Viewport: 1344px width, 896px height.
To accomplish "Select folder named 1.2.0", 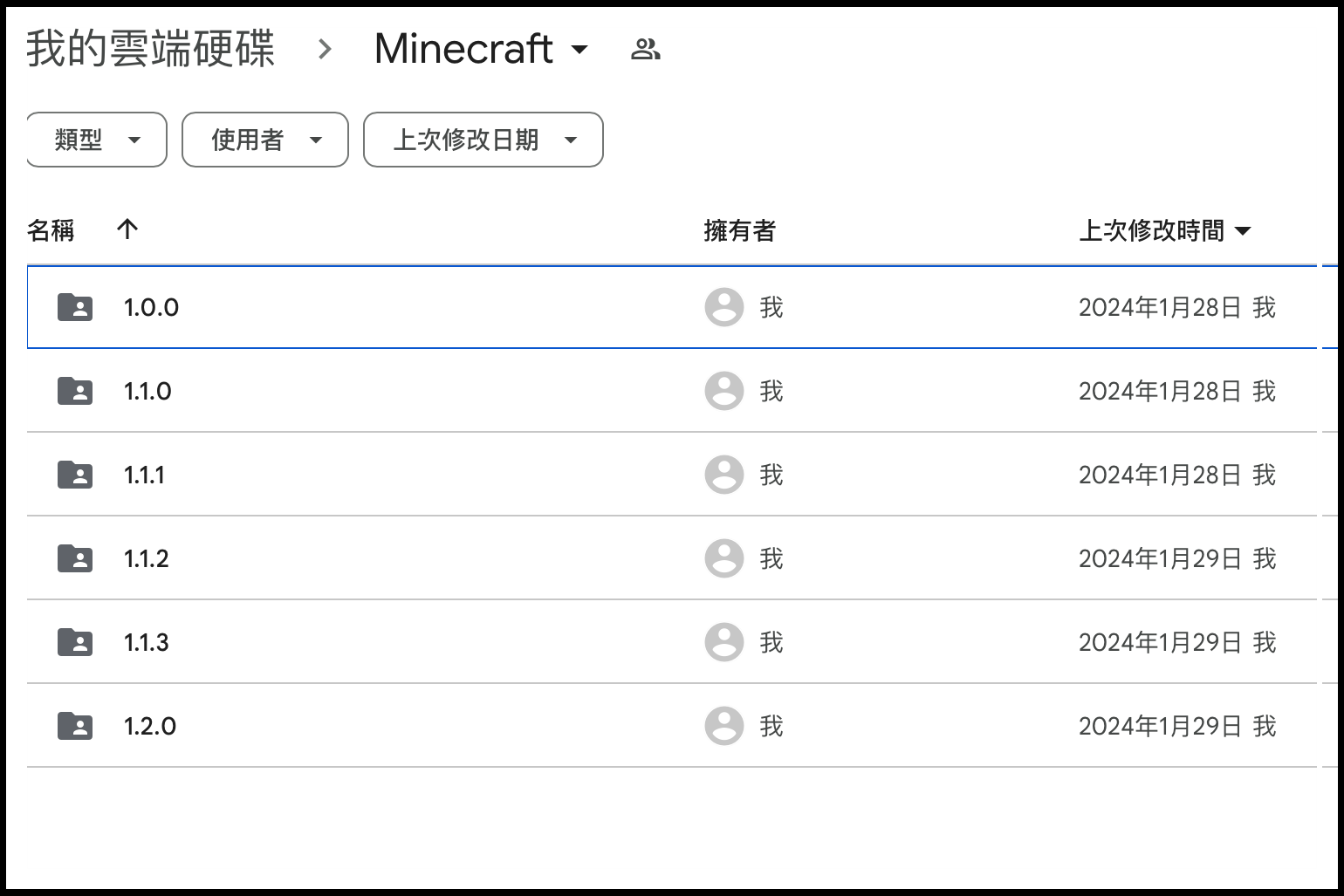I will 150,726.
